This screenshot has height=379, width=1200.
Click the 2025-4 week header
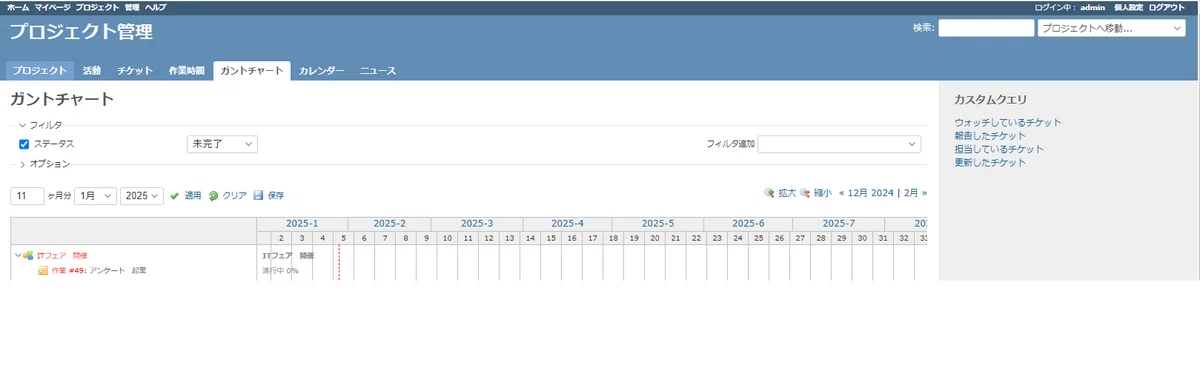567,223
